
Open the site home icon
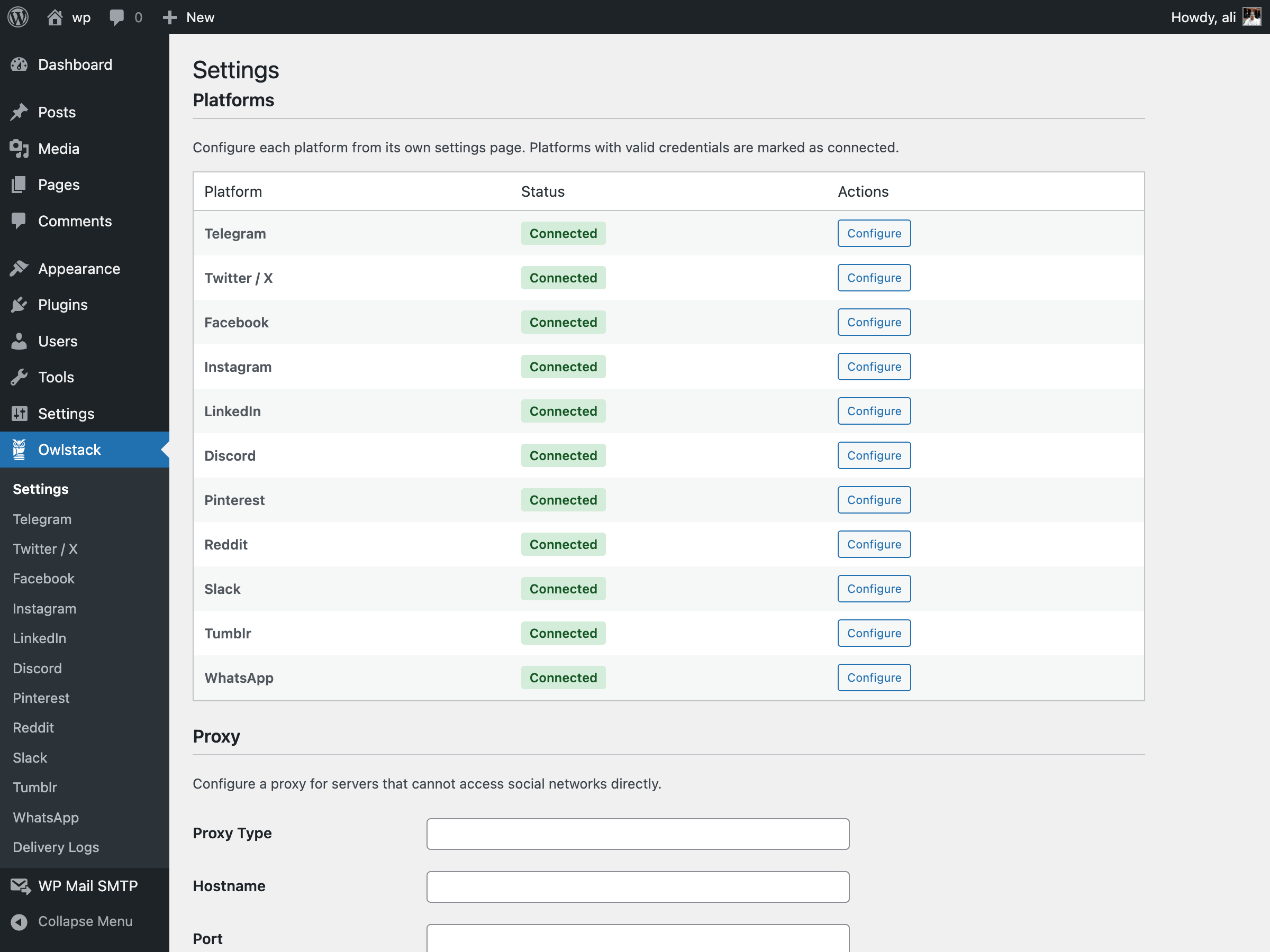55,17
